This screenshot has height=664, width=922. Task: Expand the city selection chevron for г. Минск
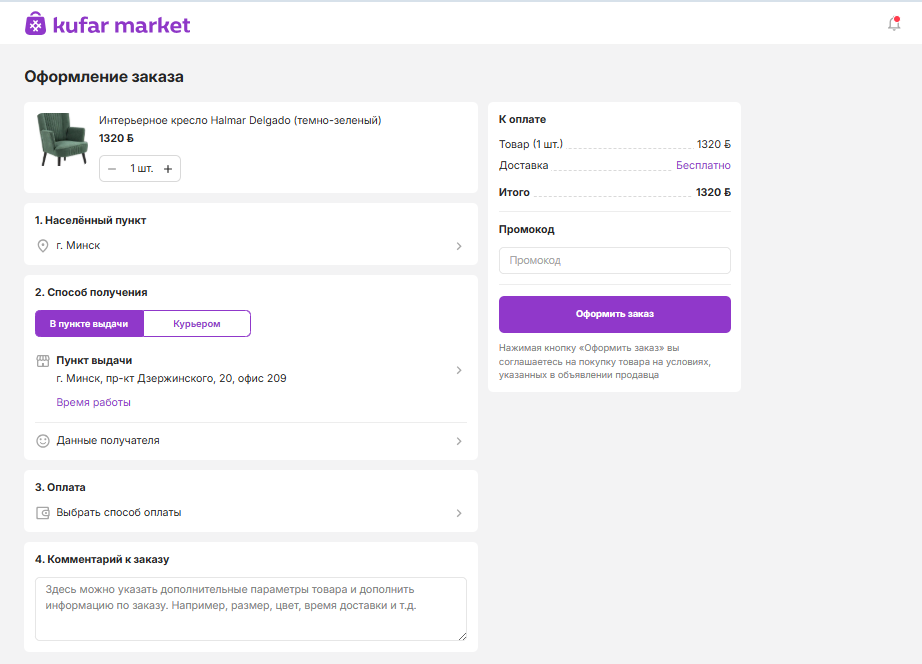(459, 246)
